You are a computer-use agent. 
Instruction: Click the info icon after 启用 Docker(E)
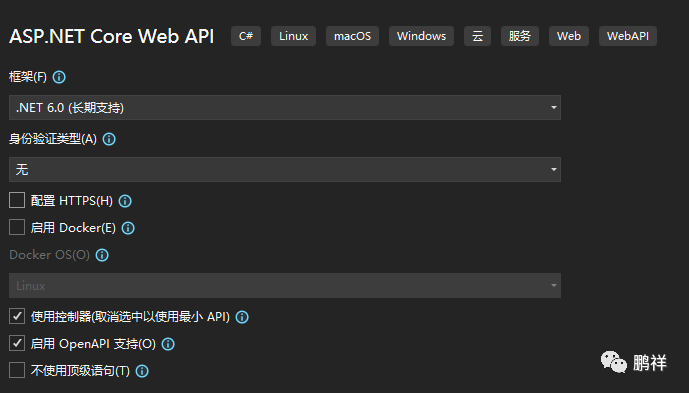pos(128,228)
